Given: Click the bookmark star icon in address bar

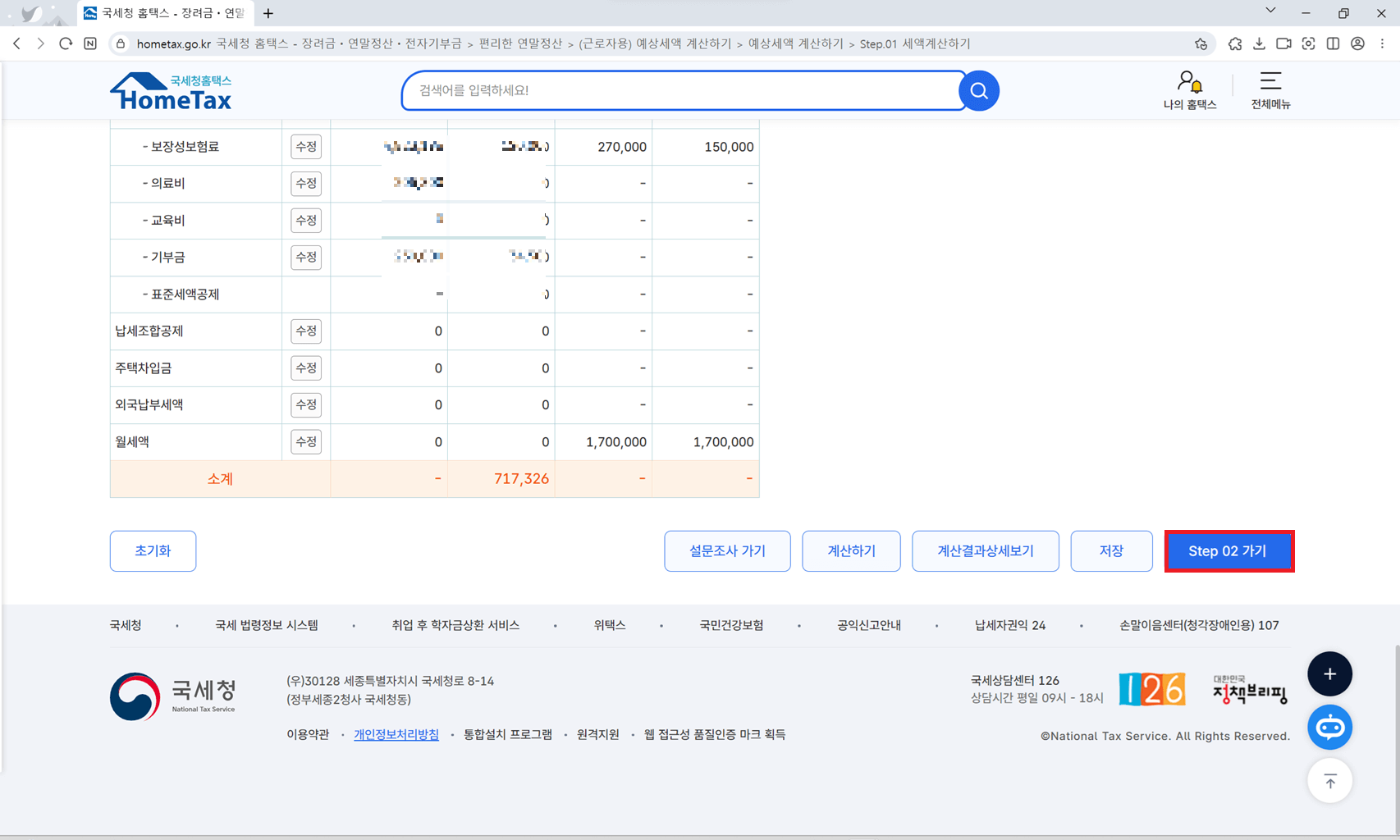Looking at the screenshot, I should pos(1201,43).
